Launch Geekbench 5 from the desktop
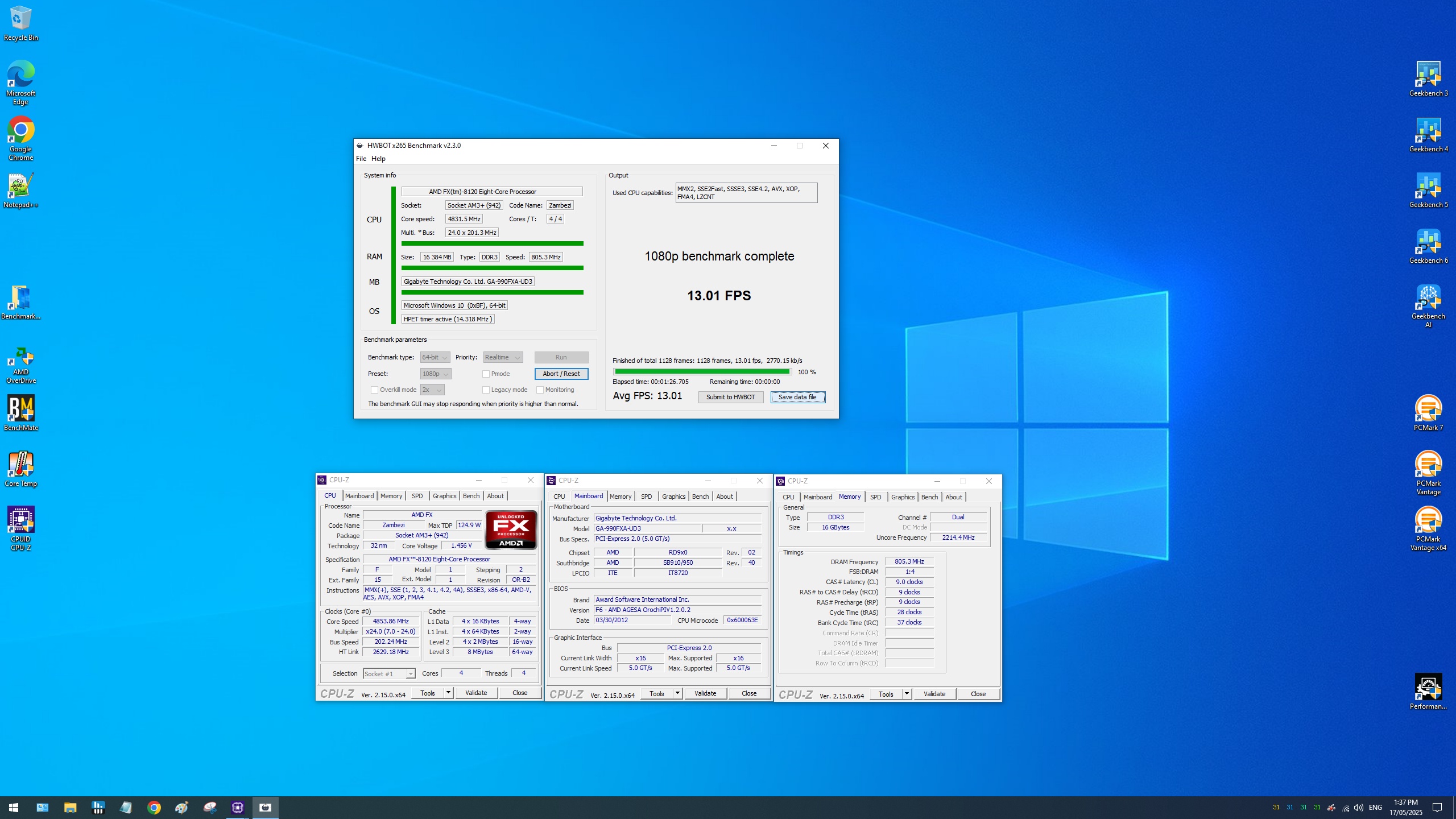The height and width of the screenshot is (819, 1456). tap(1428, 191)
